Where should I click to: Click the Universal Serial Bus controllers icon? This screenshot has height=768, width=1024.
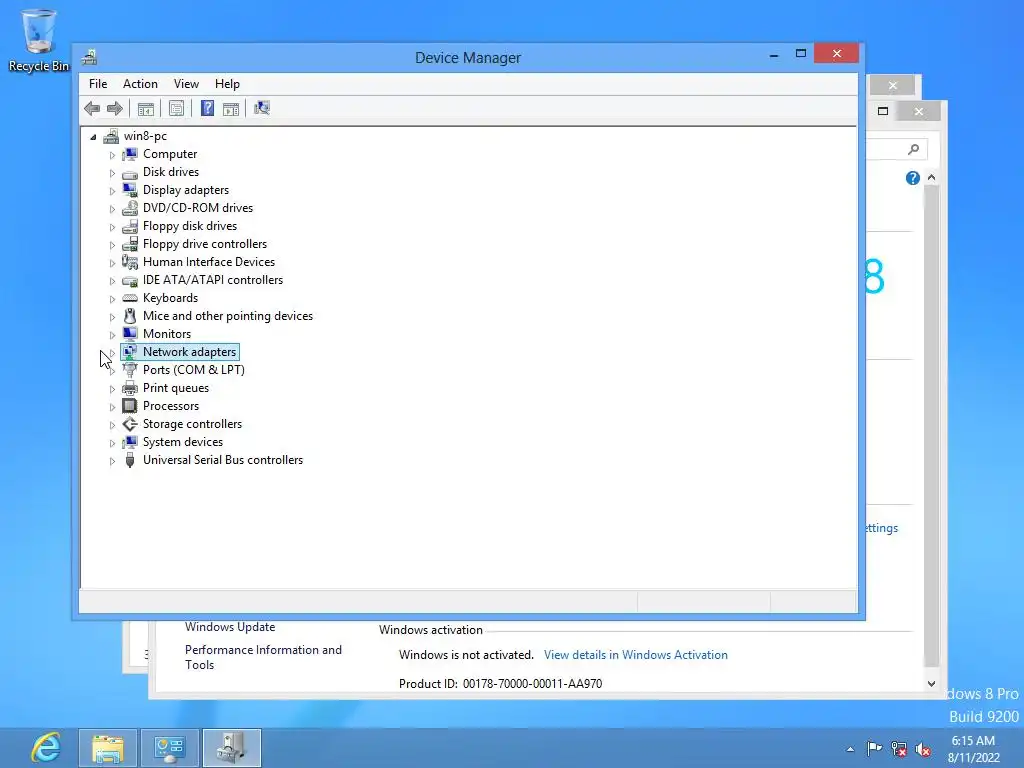(130, 460)
